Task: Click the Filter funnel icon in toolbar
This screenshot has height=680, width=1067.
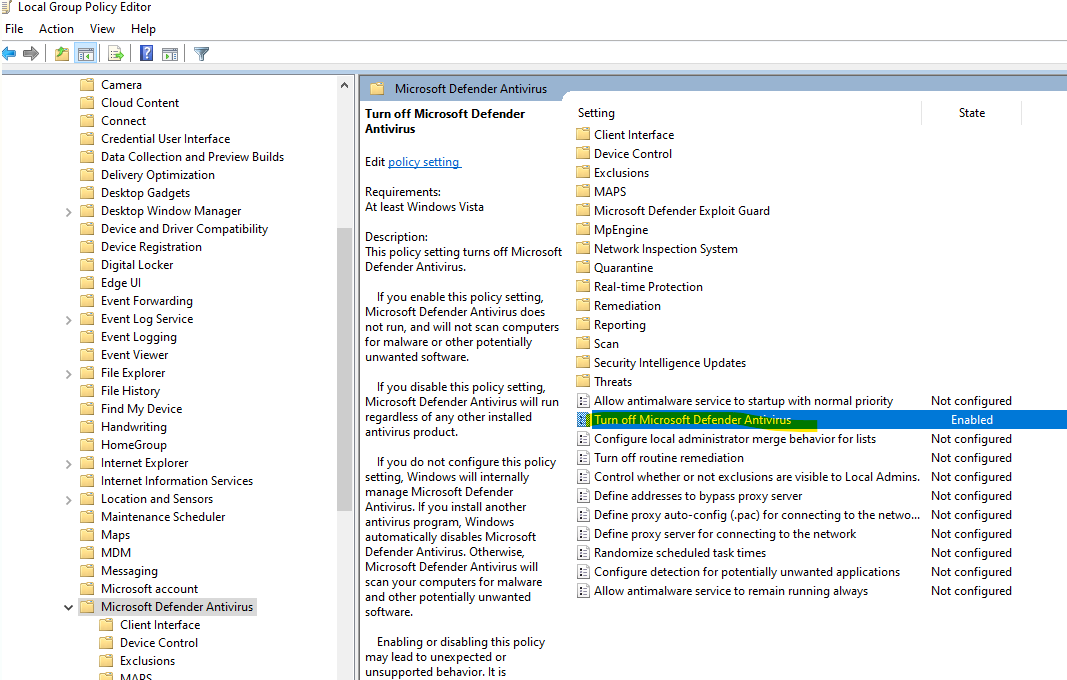Action: click(x=201, y=53)
